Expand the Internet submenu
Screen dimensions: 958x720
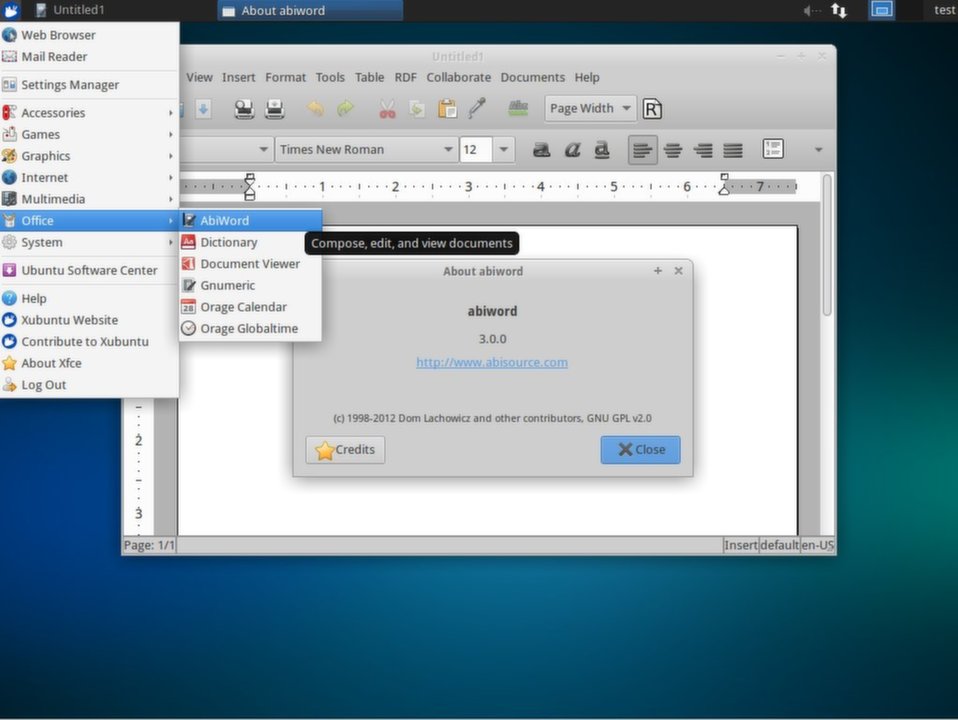[x=89, y=178]
